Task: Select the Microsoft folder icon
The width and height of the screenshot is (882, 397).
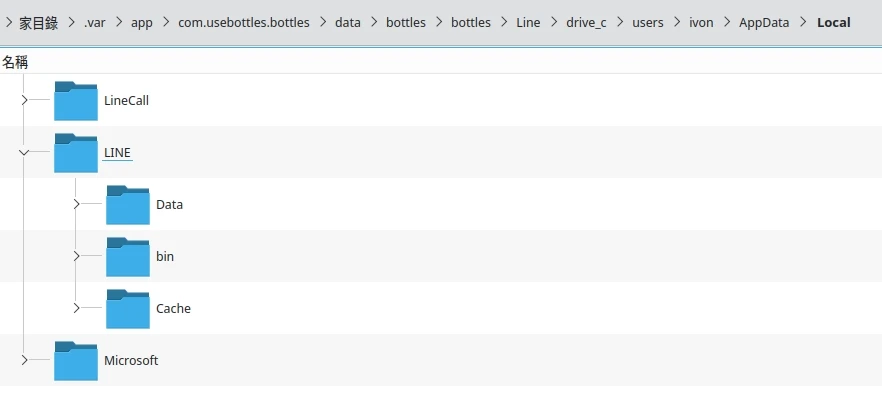Action: [76, 361]
